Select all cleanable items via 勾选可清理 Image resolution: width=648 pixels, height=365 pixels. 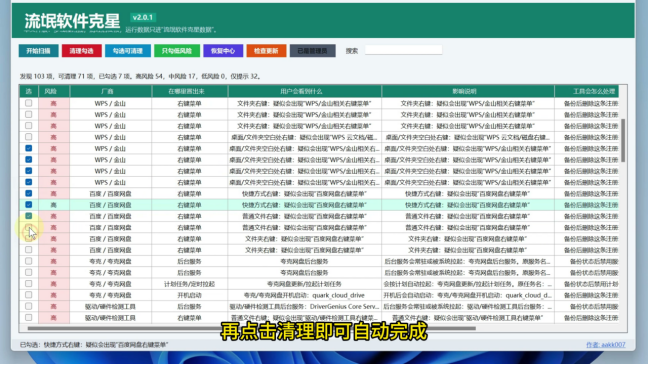(x=128, y=51)
